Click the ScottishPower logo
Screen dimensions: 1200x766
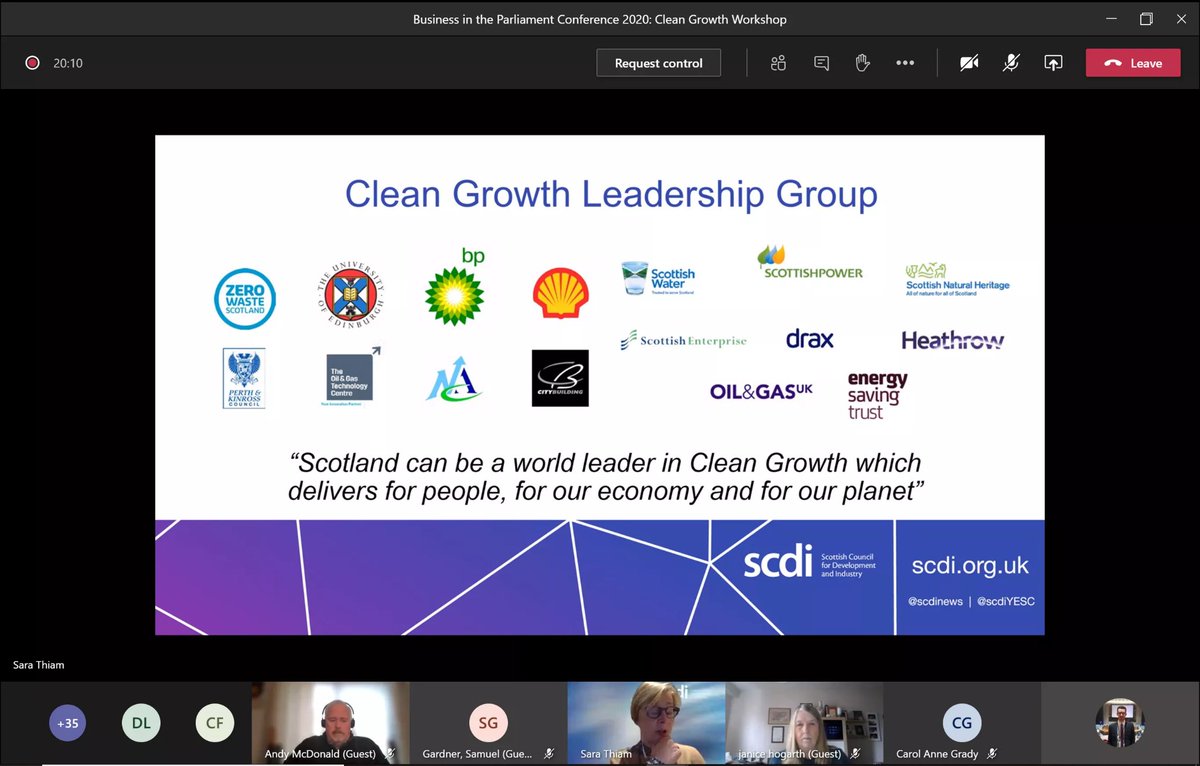(x=809, y=262)
